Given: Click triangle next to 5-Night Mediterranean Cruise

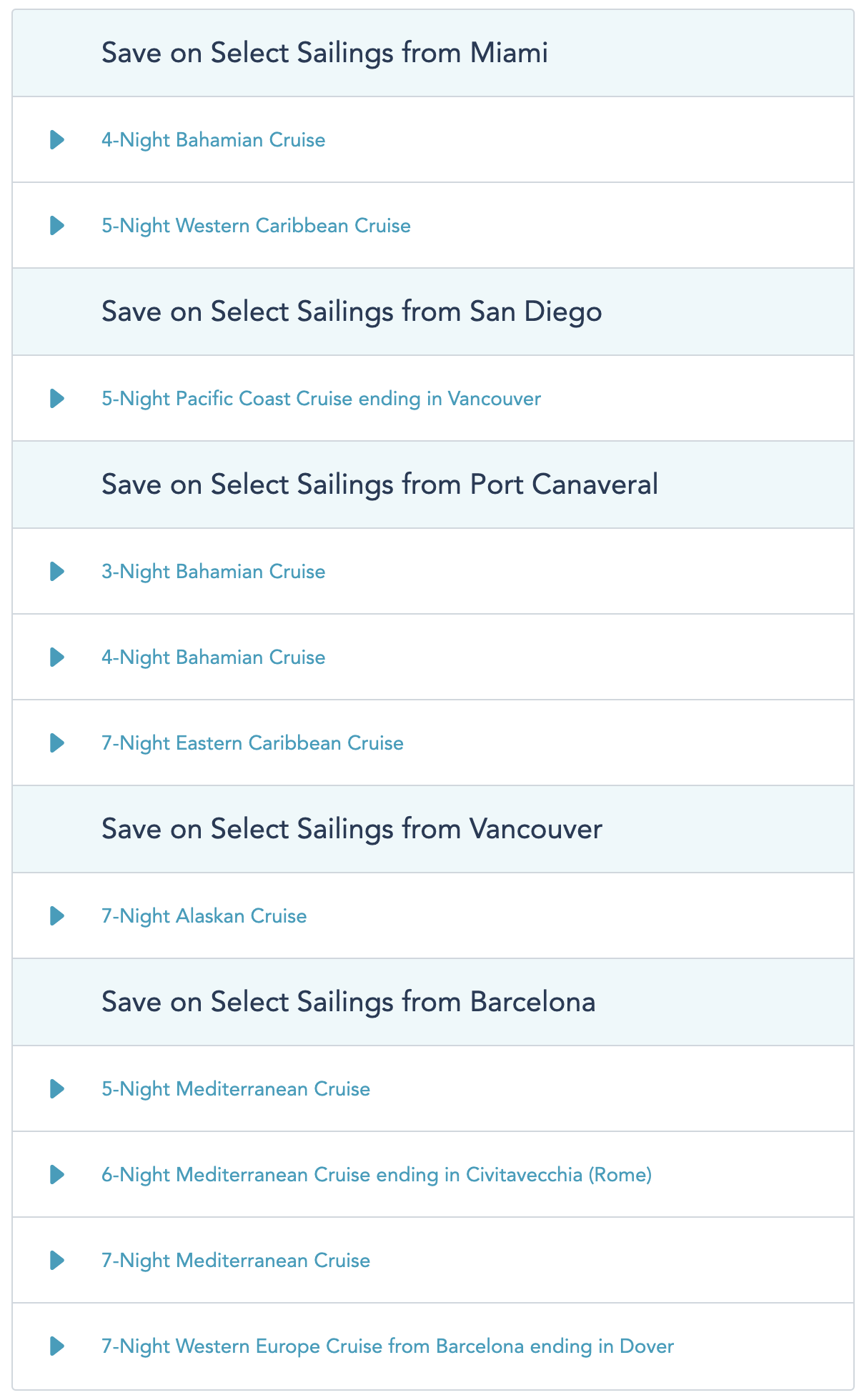Looking at the screenshot, I should tap(57, 1089).
